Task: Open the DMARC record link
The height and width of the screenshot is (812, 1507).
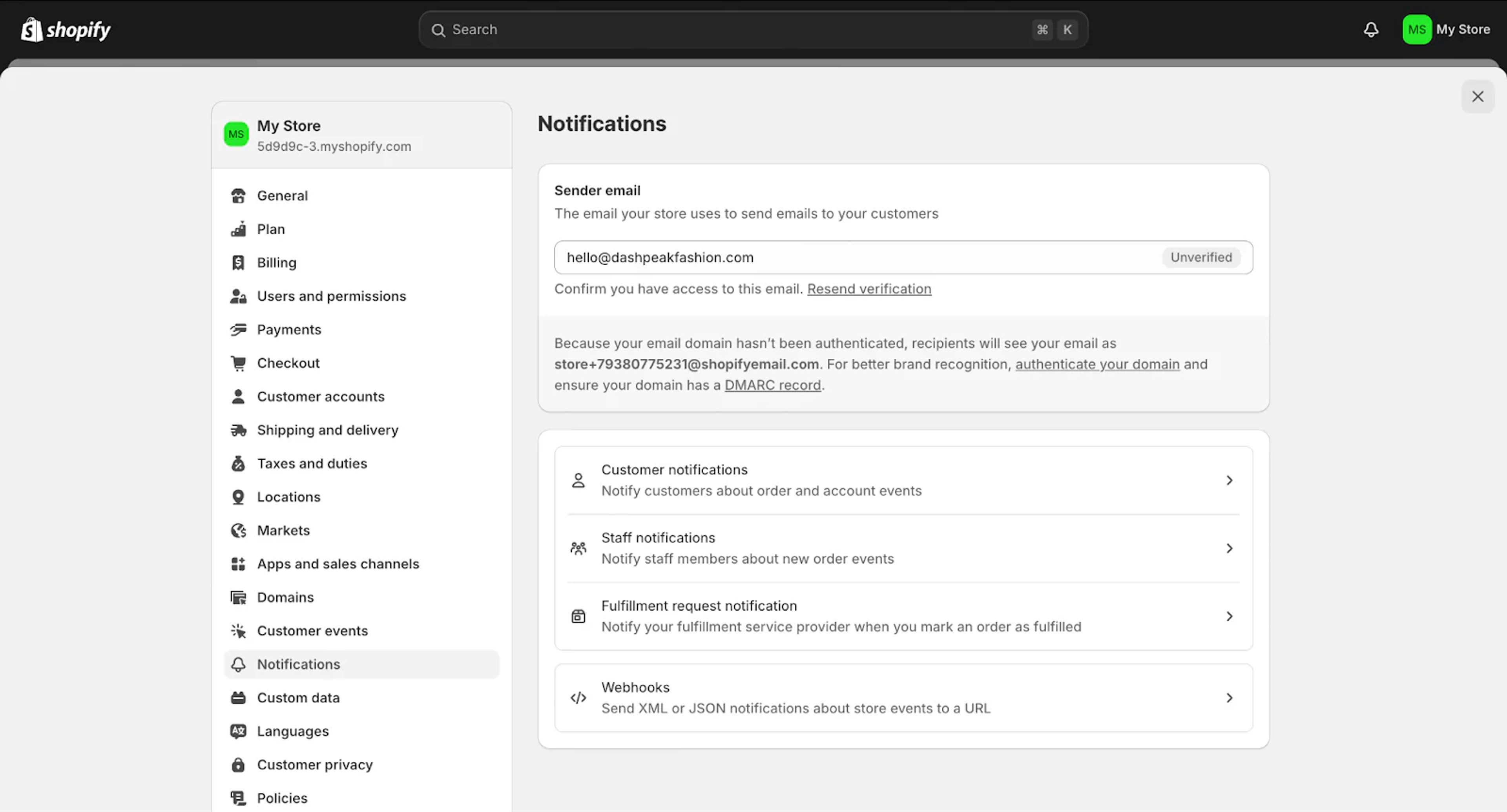Action: (772, 385)
